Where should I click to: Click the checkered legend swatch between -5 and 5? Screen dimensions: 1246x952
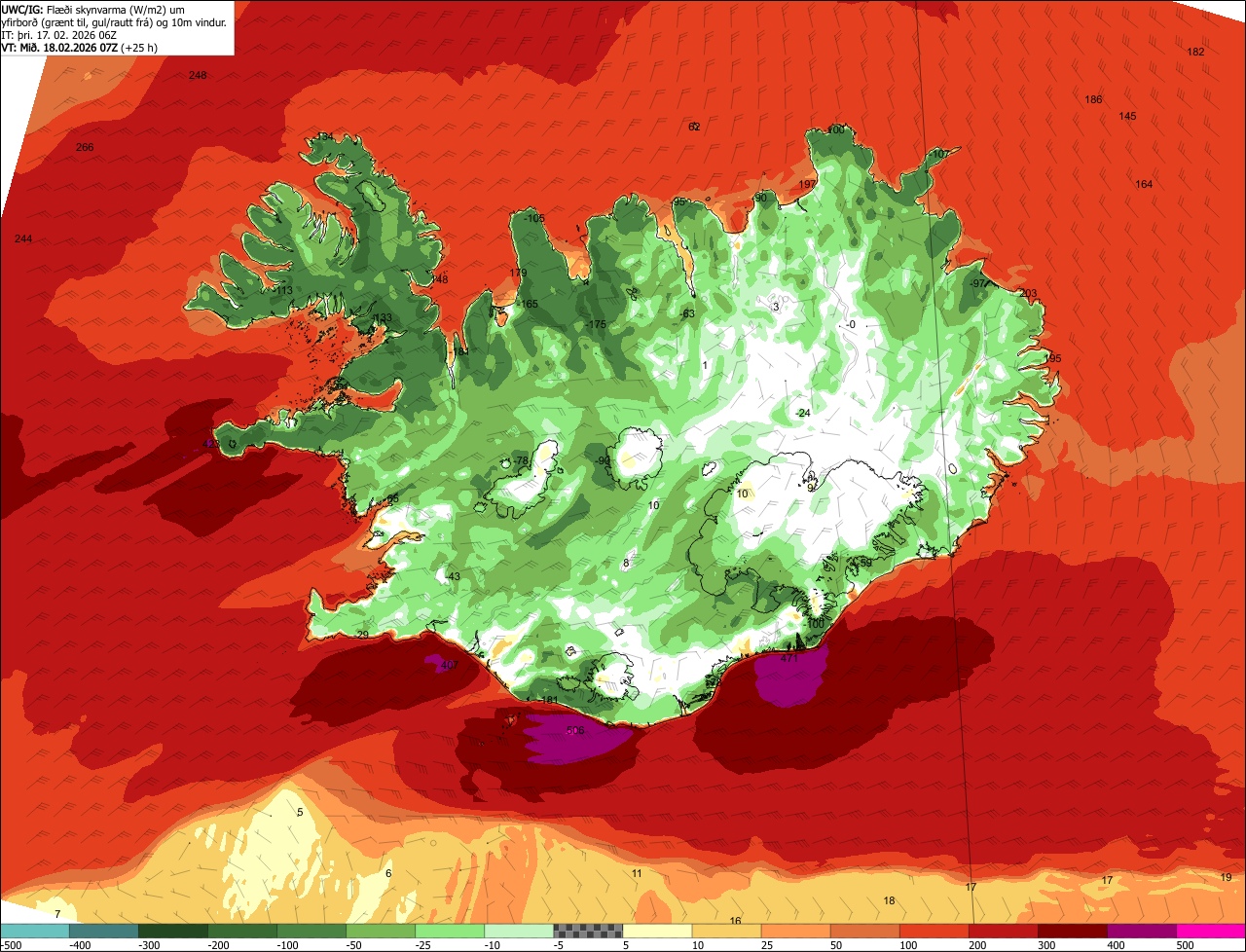588,931
